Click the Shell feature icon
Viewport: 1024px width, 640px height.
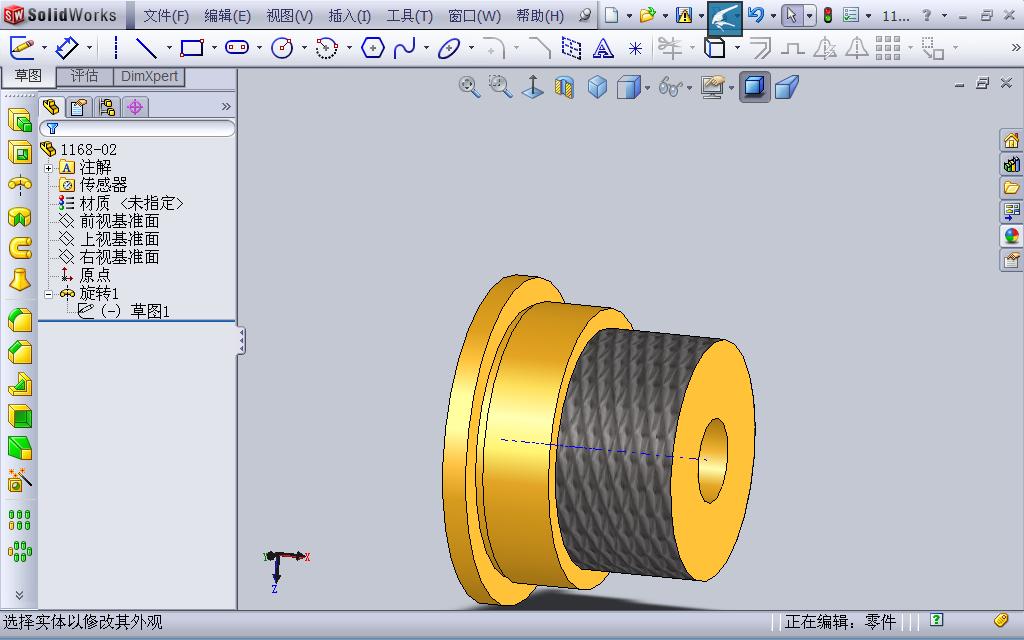20,416
